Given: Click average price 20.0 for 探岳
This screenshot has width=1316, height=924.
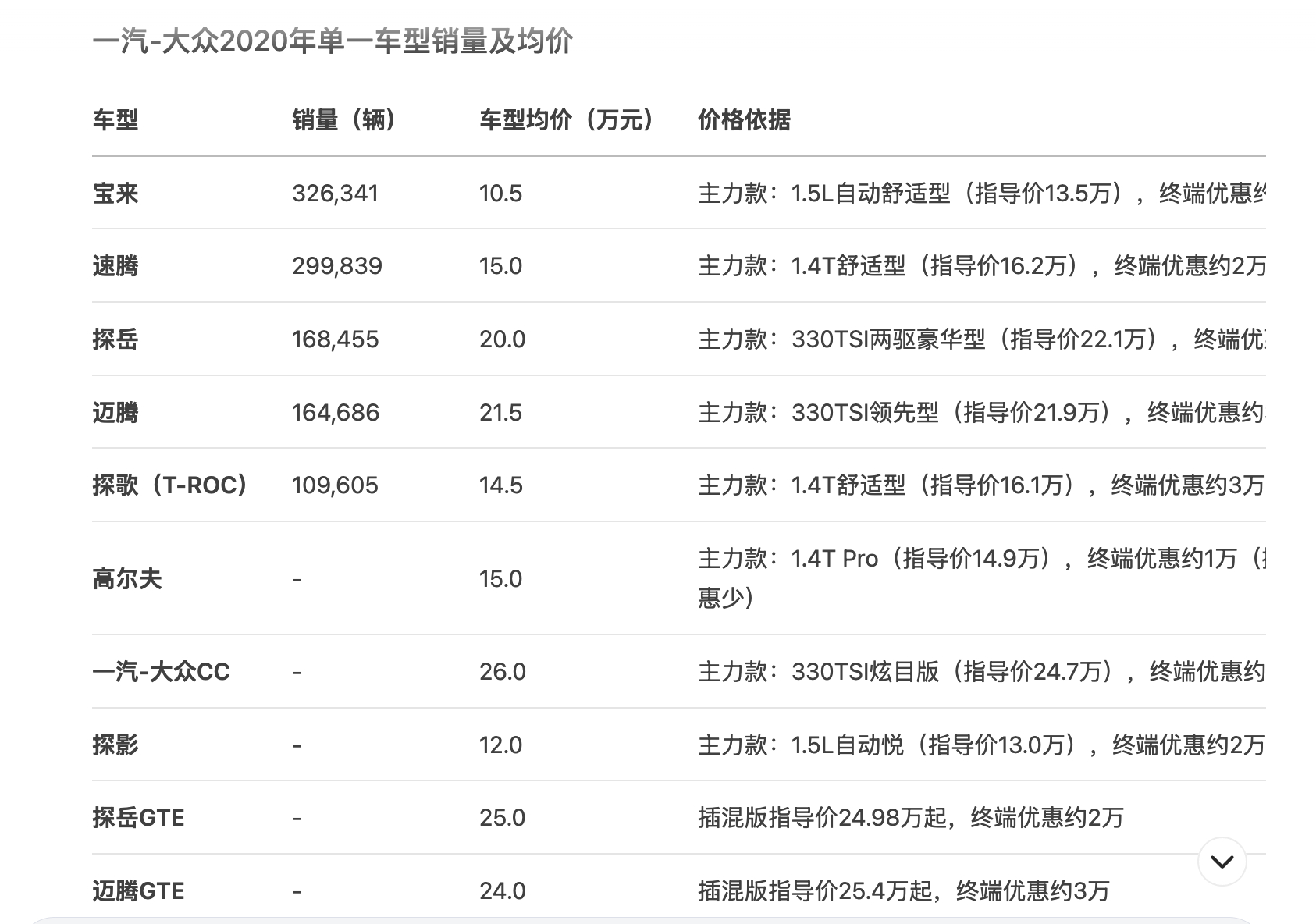Looking at the screenshot, I should [x=503, y=339].
